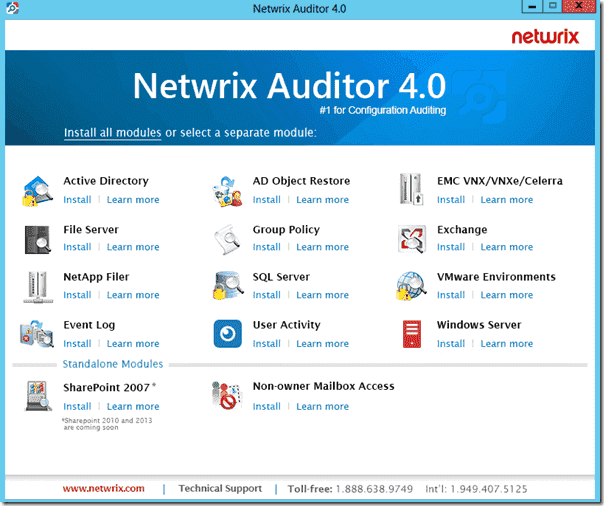Open Learn more for SQL Server
Screen dimensions: 604x506
(322, 295)
